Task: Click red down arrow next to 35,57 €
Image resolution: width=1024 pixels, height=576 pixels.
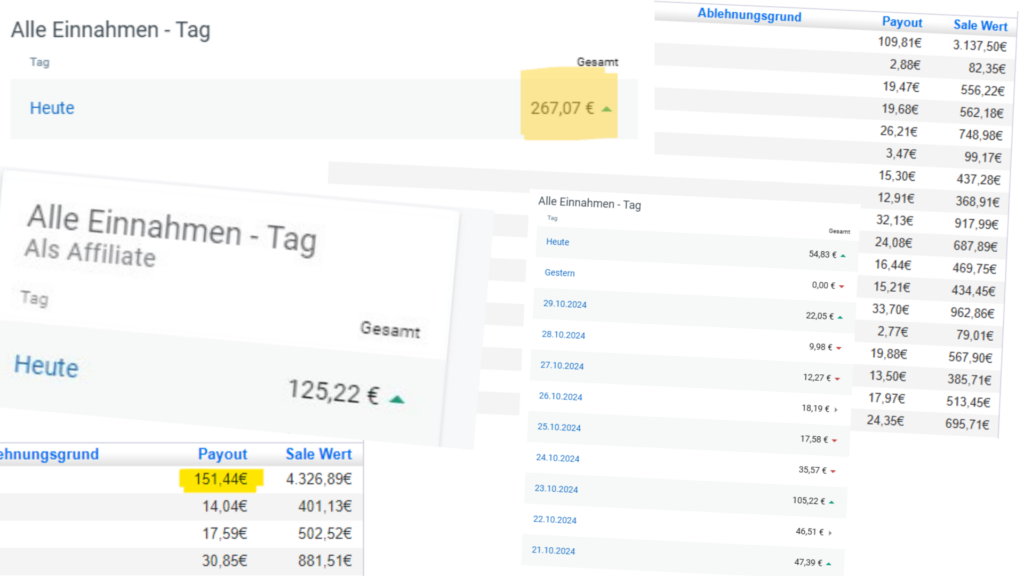Action: tap(833, 471)
